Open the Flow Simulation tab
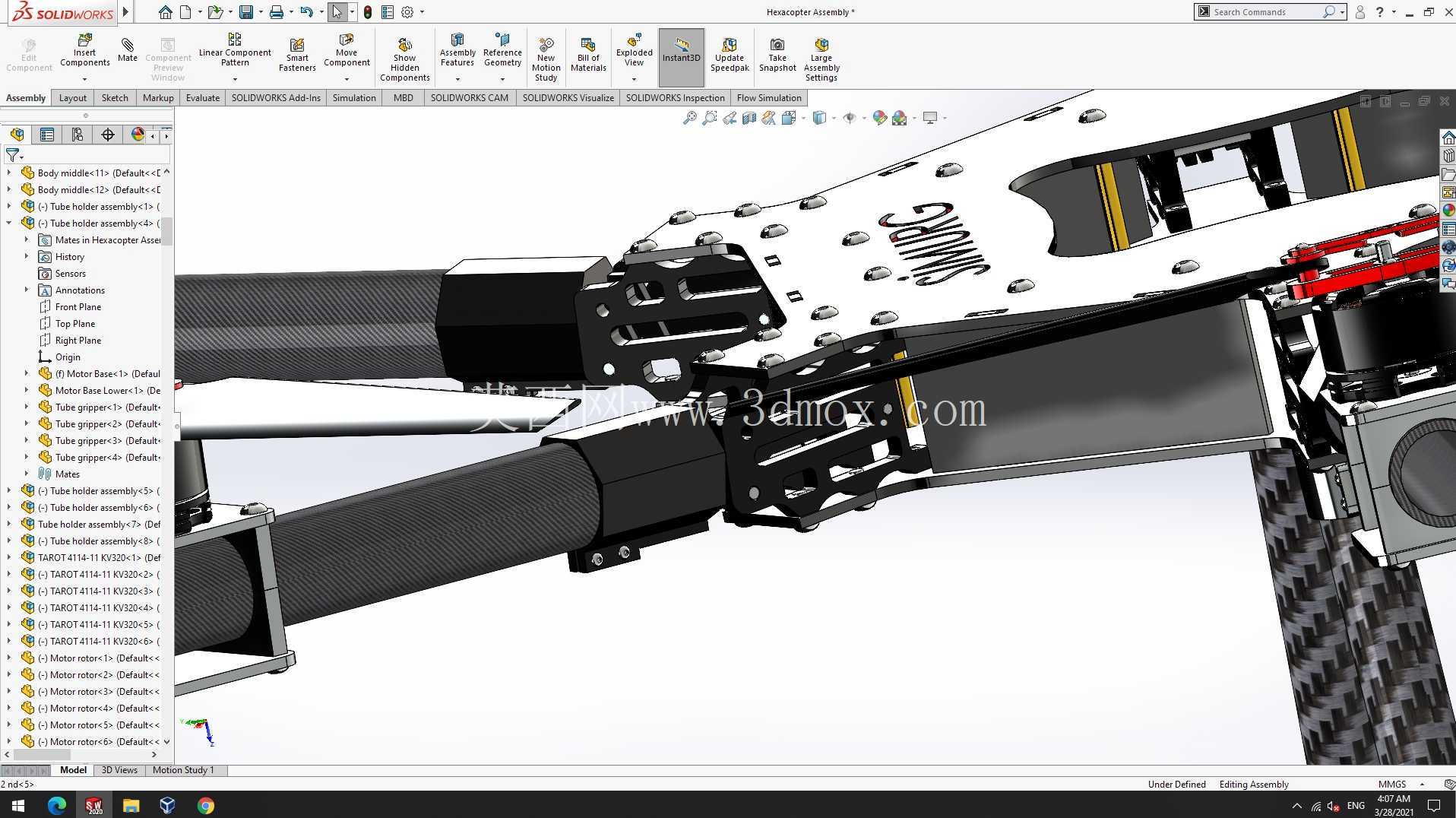The image size is (1456, 818). point(769,97)
